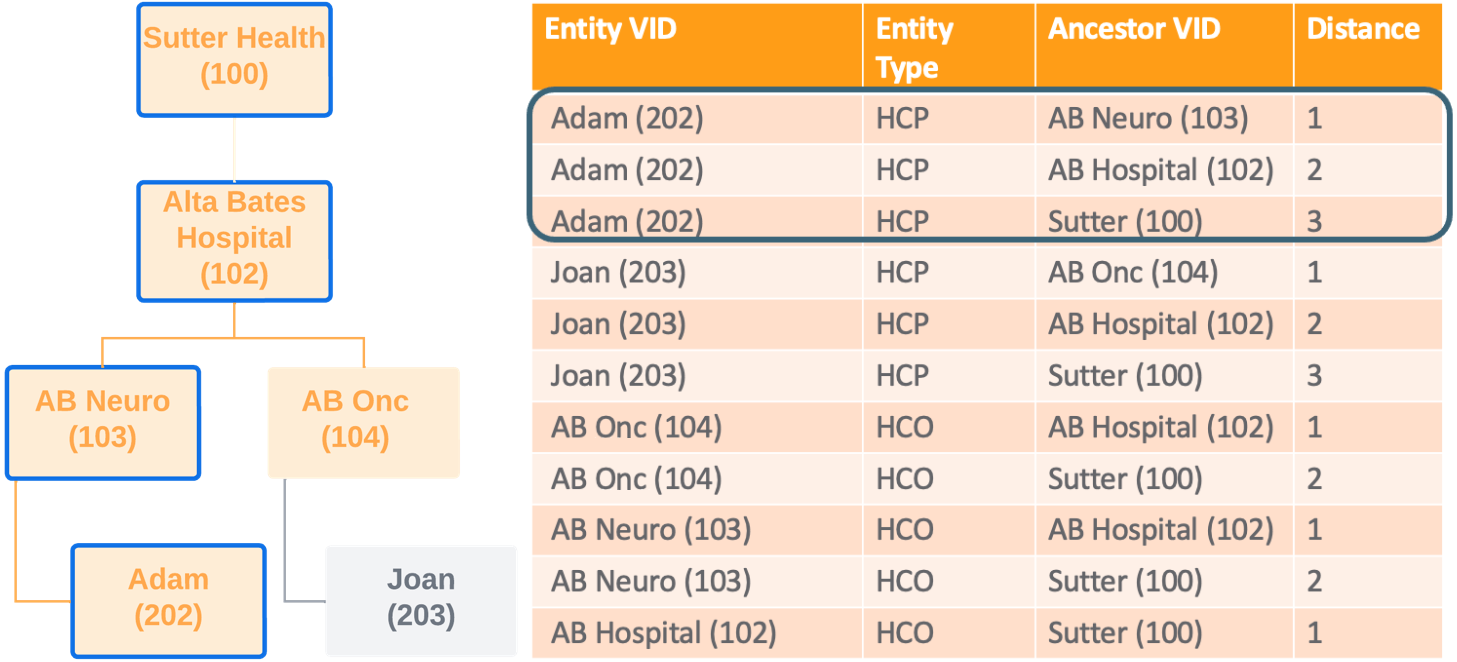Click HCO cell in the last table row
1457x662 pixels.
(x=904, y=633)
